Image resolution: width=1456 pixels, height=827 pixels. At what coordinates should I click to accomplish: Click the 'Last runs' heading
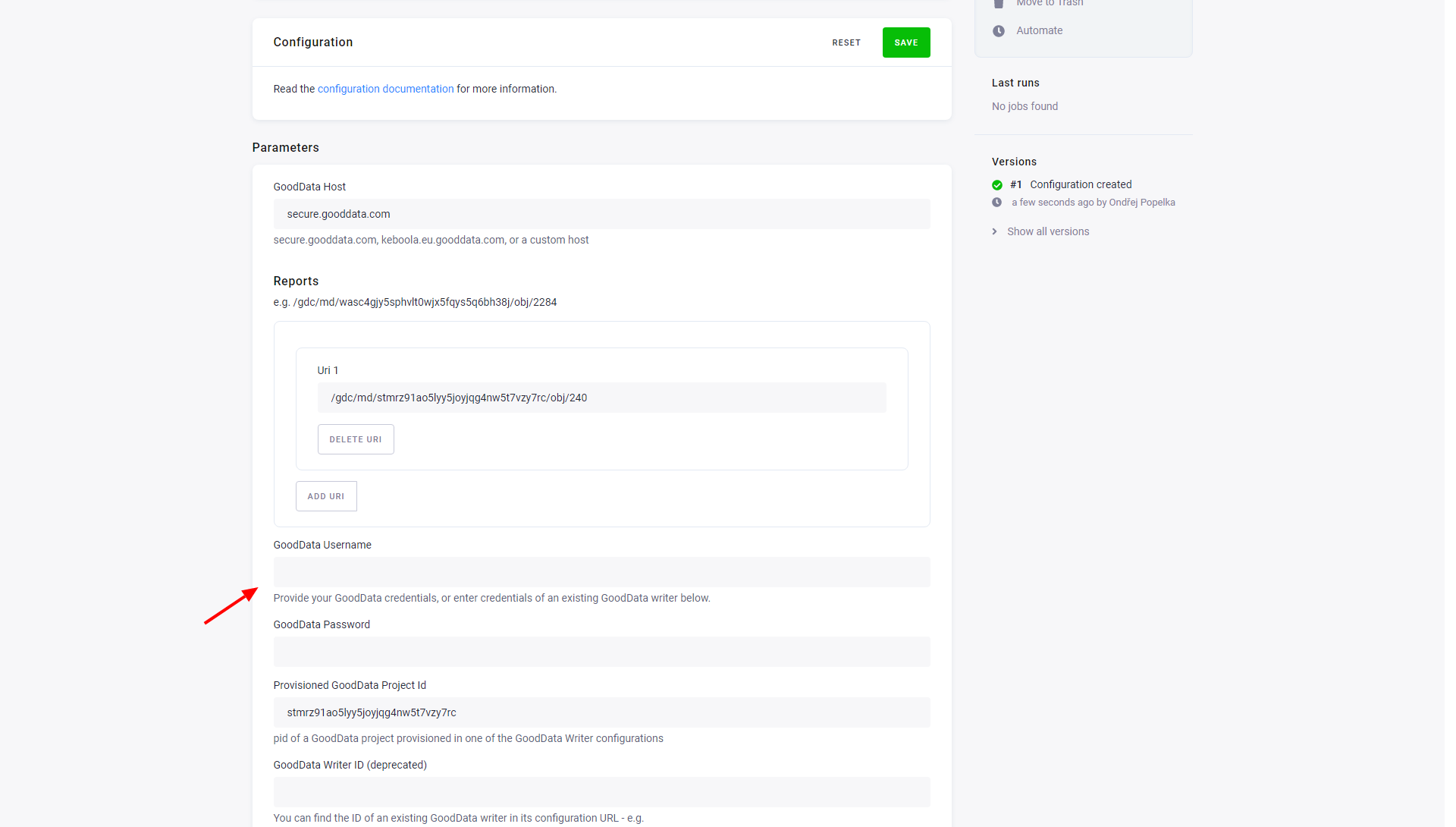[x=1015, y=83]
